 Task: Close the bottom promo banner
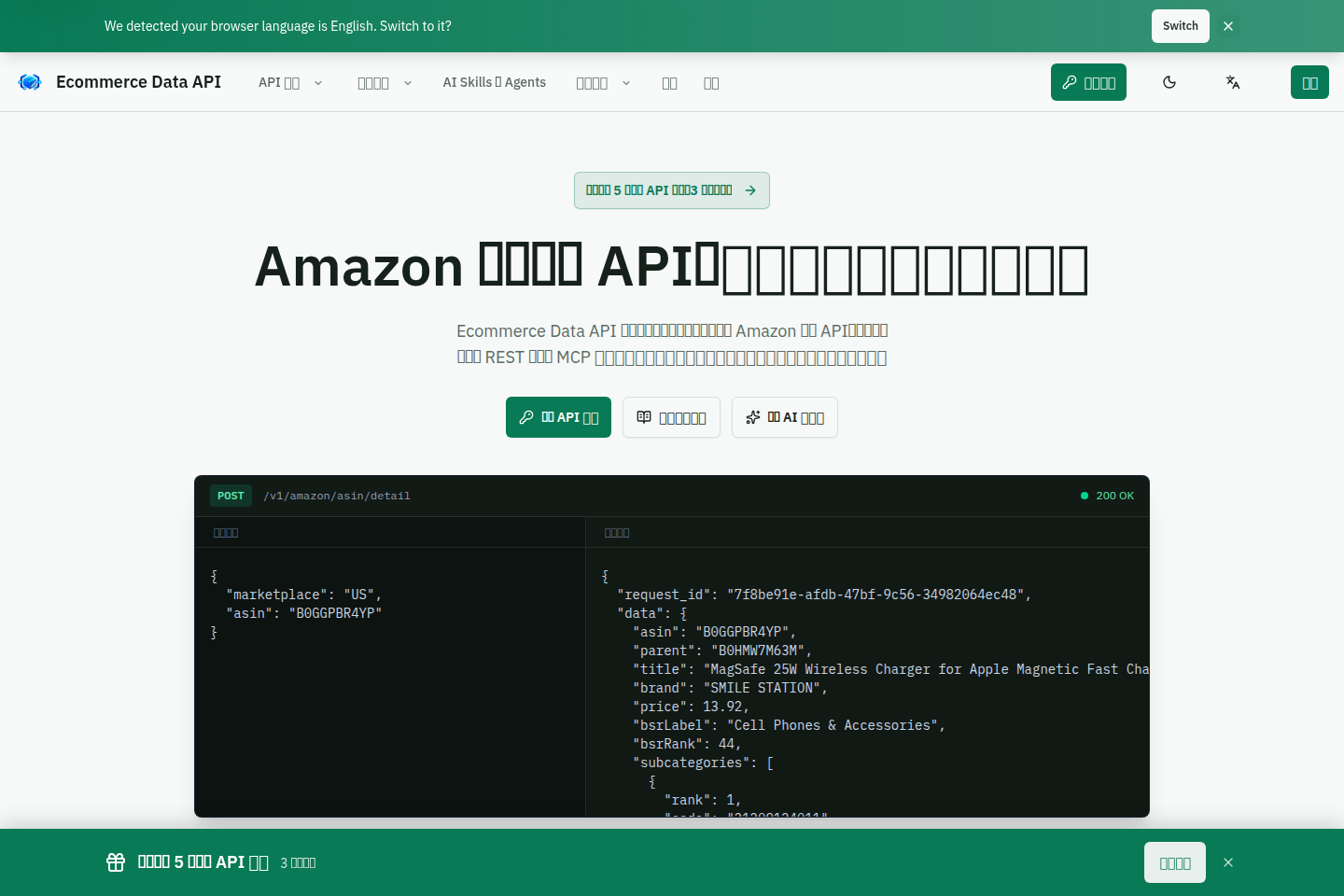pyautogui.click(x=1228, y=862)
